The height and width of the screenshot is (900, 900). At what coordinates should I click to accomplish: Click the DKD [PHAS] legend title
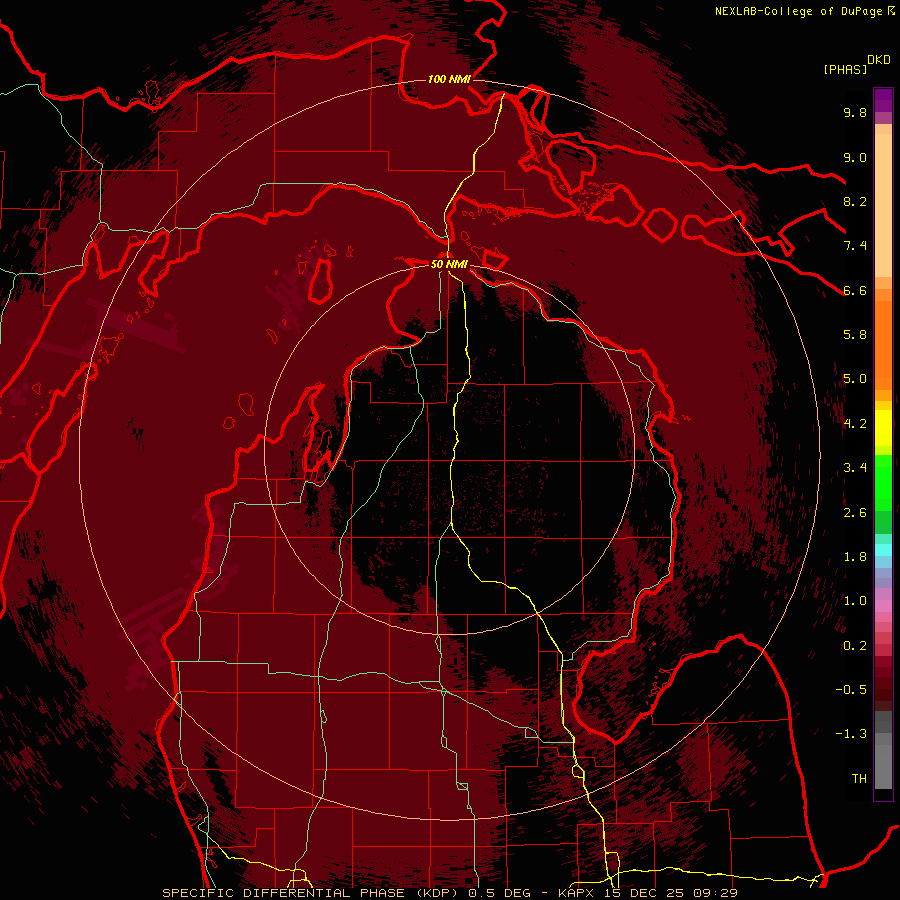coord(857,65)
